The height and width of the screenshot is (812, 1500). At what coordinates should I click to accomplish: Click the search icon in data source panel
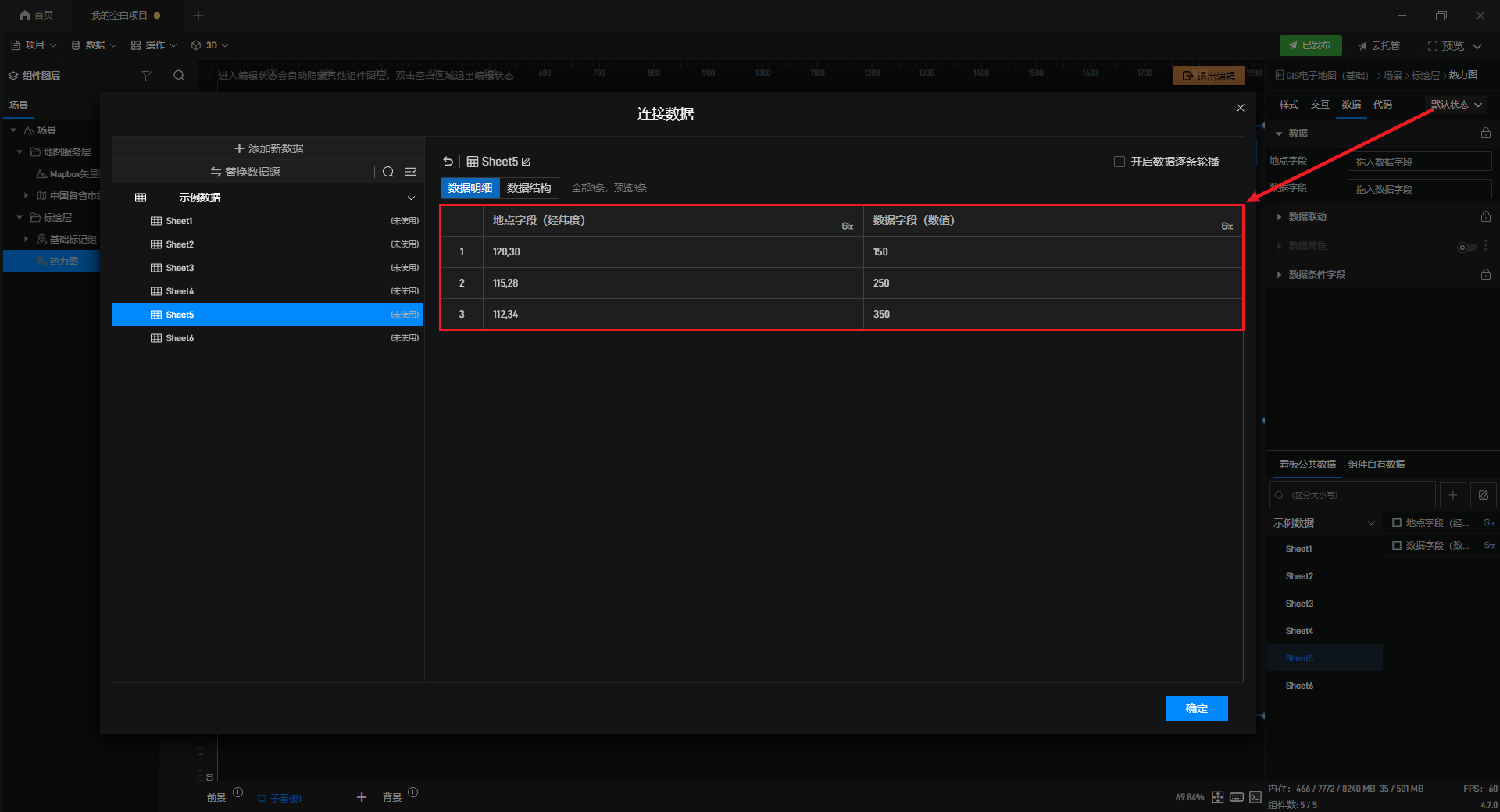[x=387, y=172]
